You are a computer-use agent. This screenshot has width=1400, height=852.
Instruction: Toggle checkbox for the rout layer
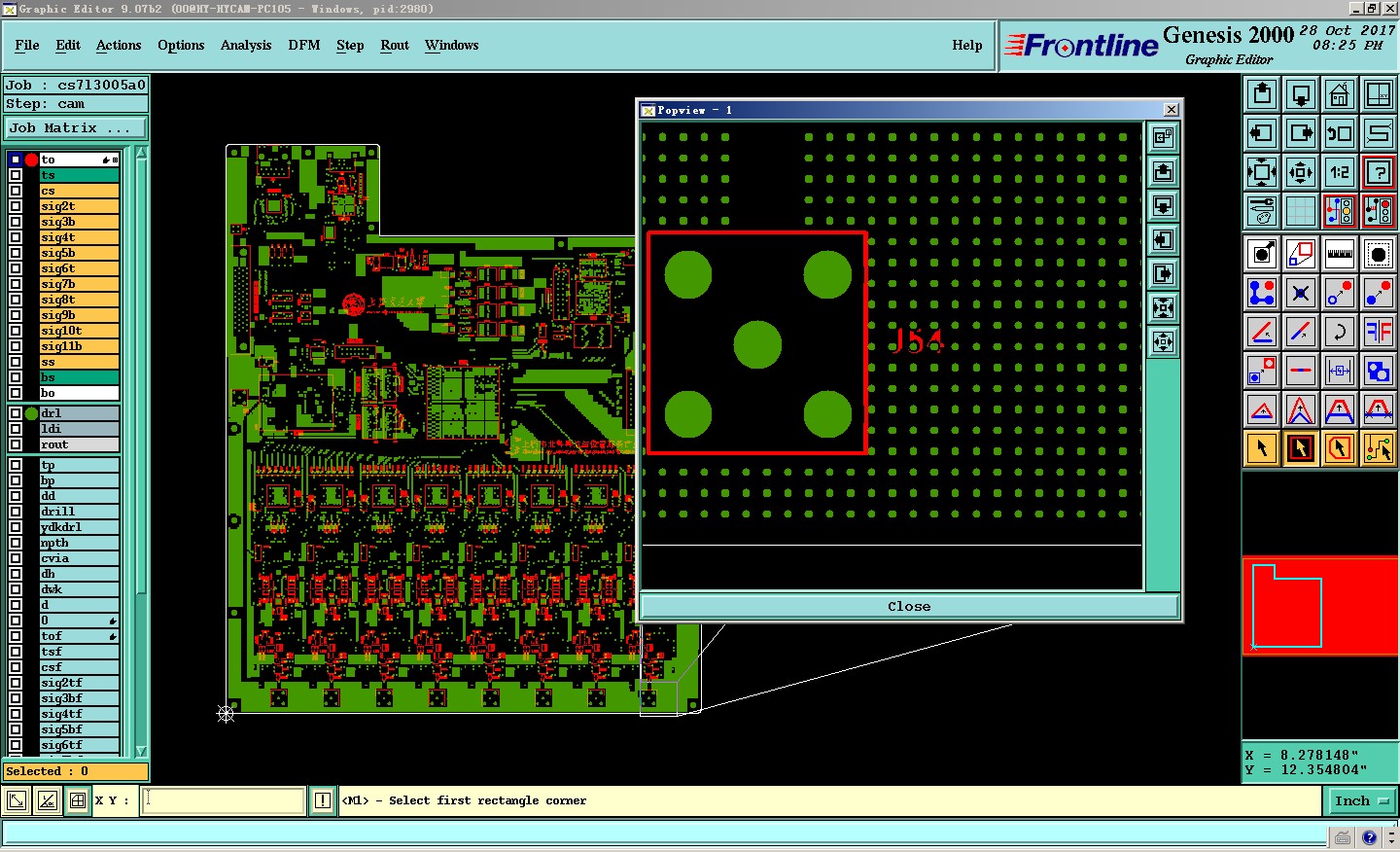click(x=16, y=444)
